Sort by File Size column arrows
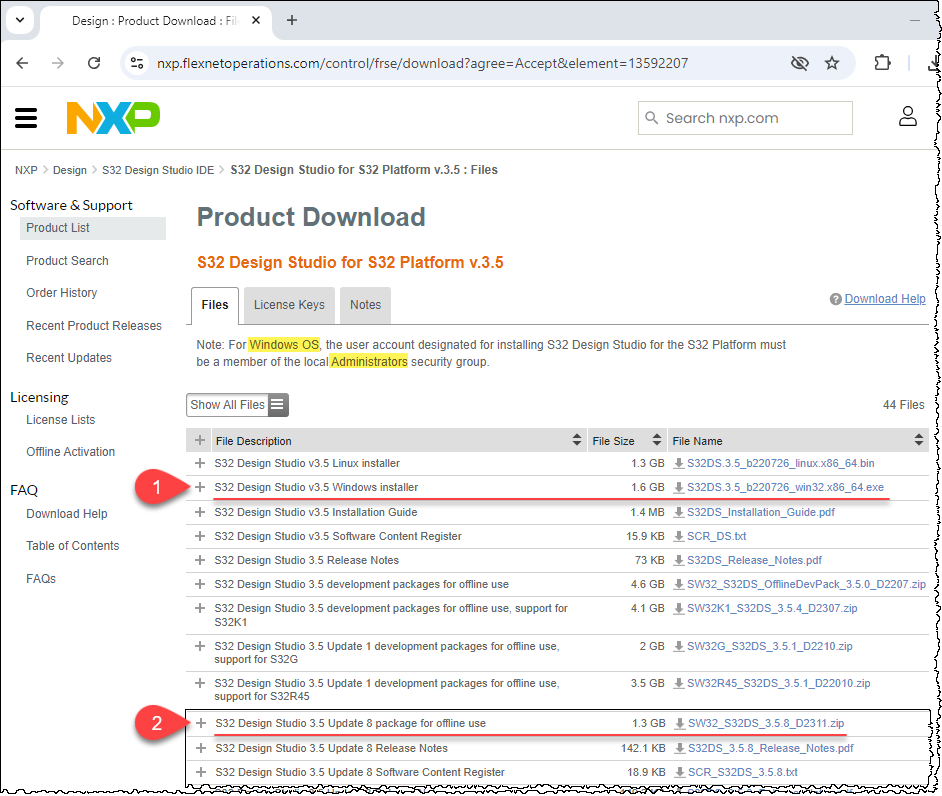The image size is (942, 796). [657, 440]
